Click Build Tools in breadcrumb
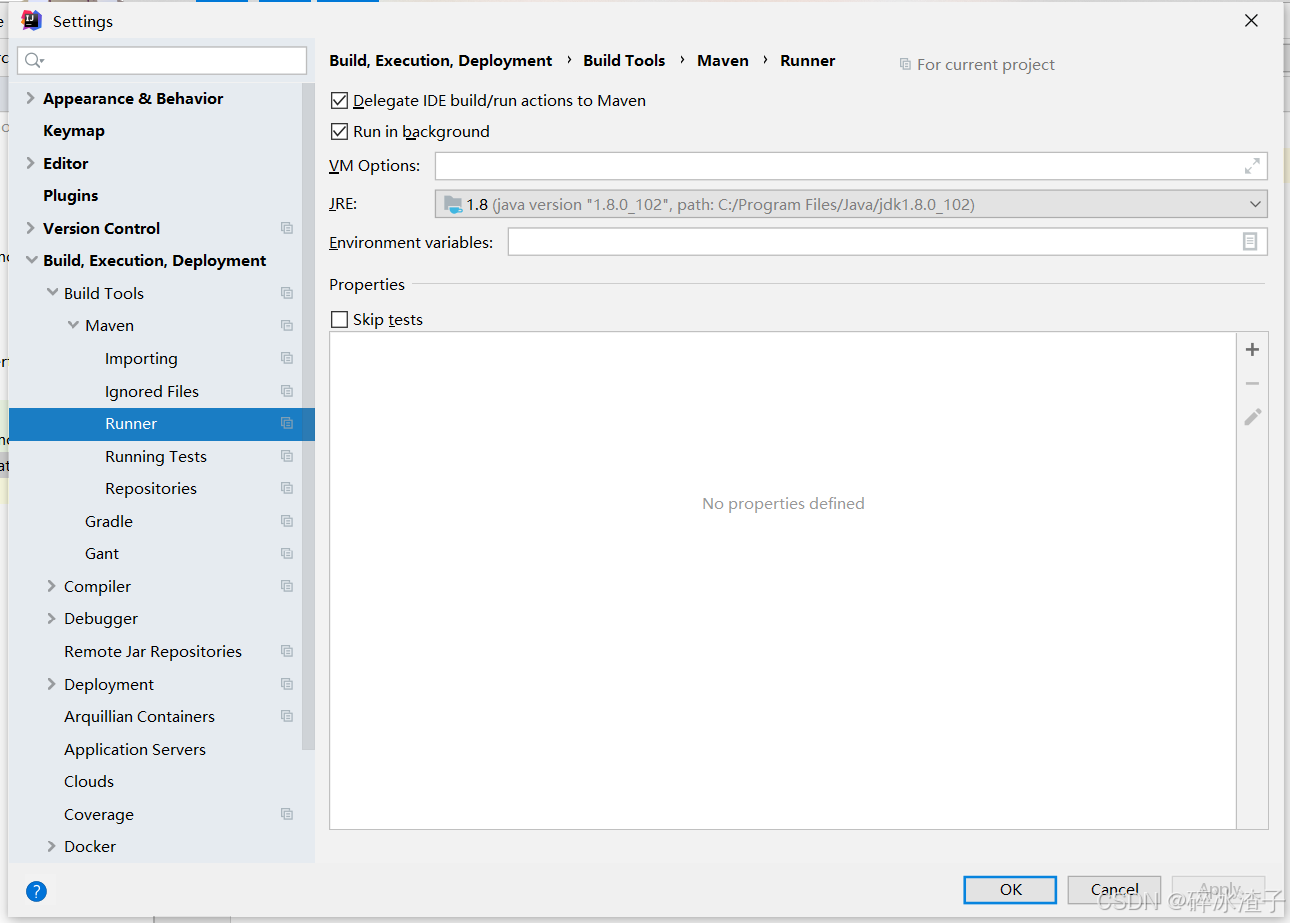 (x=624, y=60)
